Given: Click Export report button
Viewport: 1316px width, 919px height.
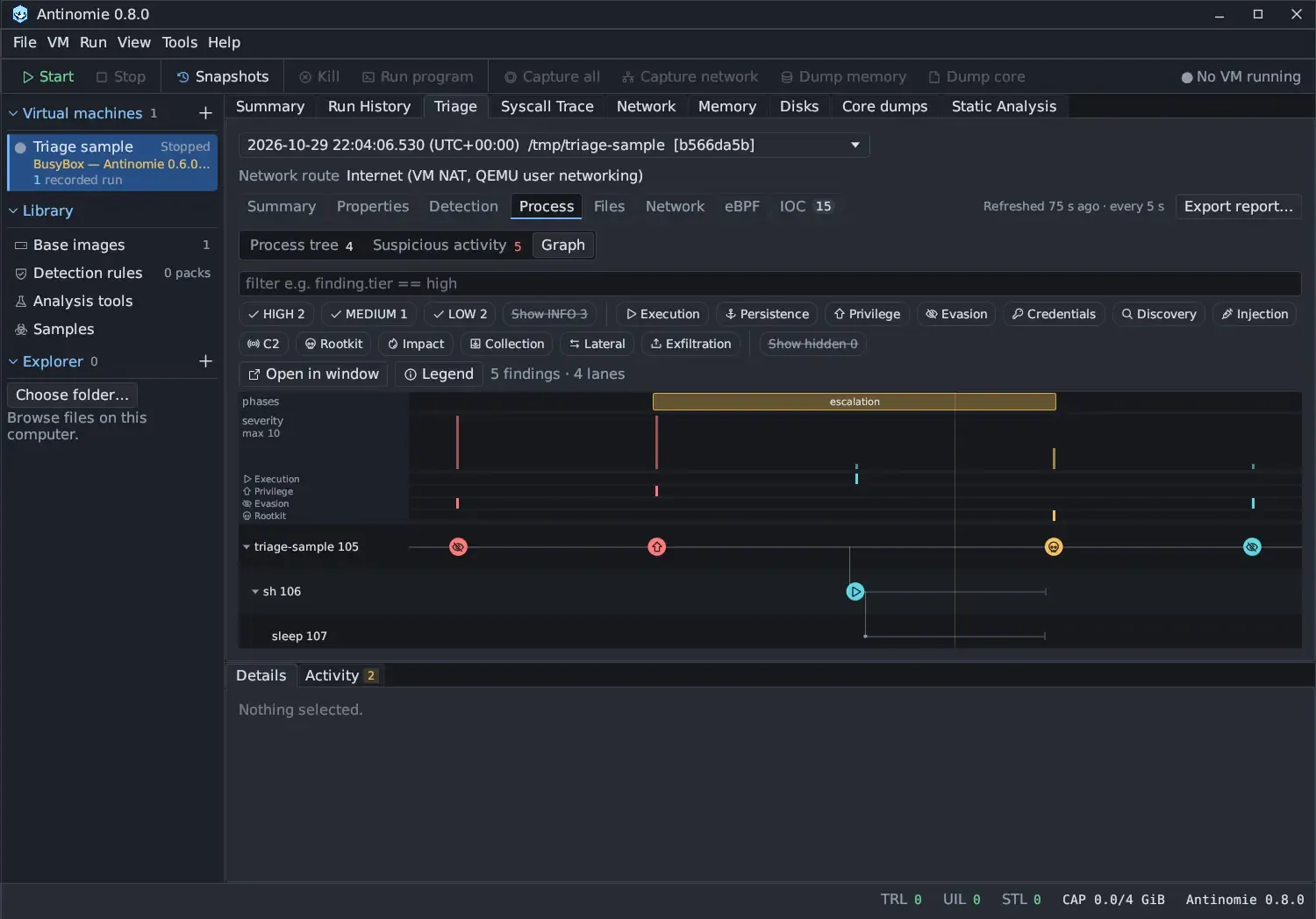Looking at the screenshot, I should [1238, 206].
